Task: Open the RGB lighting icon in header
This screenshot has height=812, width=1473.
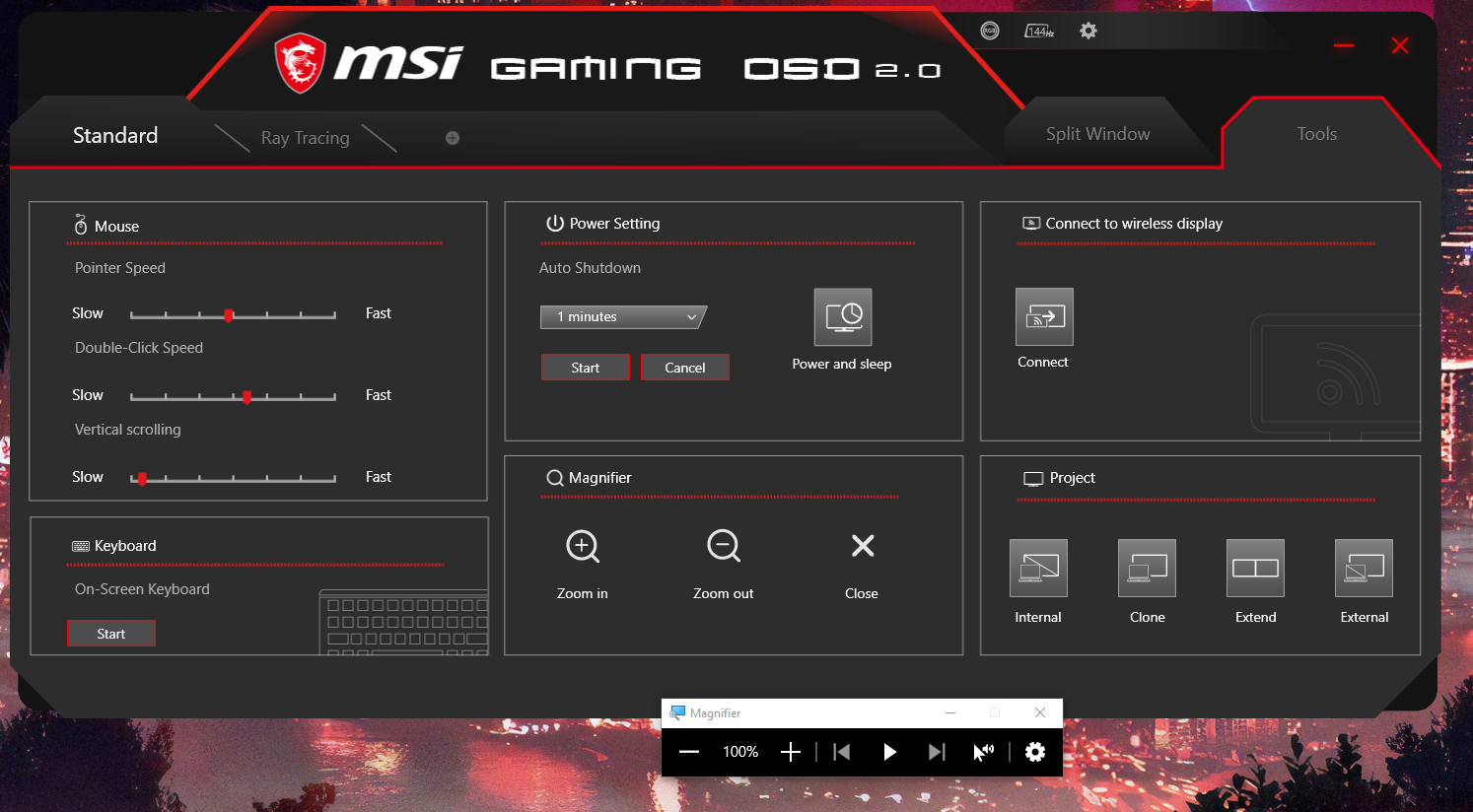Action: 990,31
